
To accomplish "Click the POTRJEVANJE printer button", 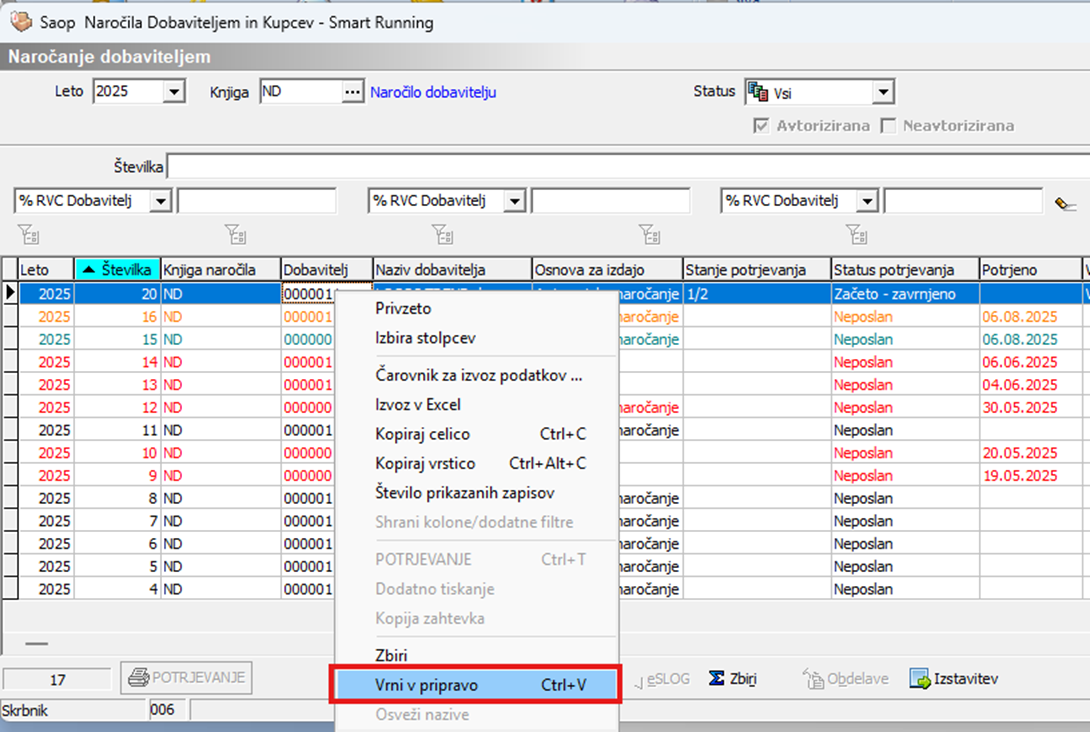I will coord(186,678).
